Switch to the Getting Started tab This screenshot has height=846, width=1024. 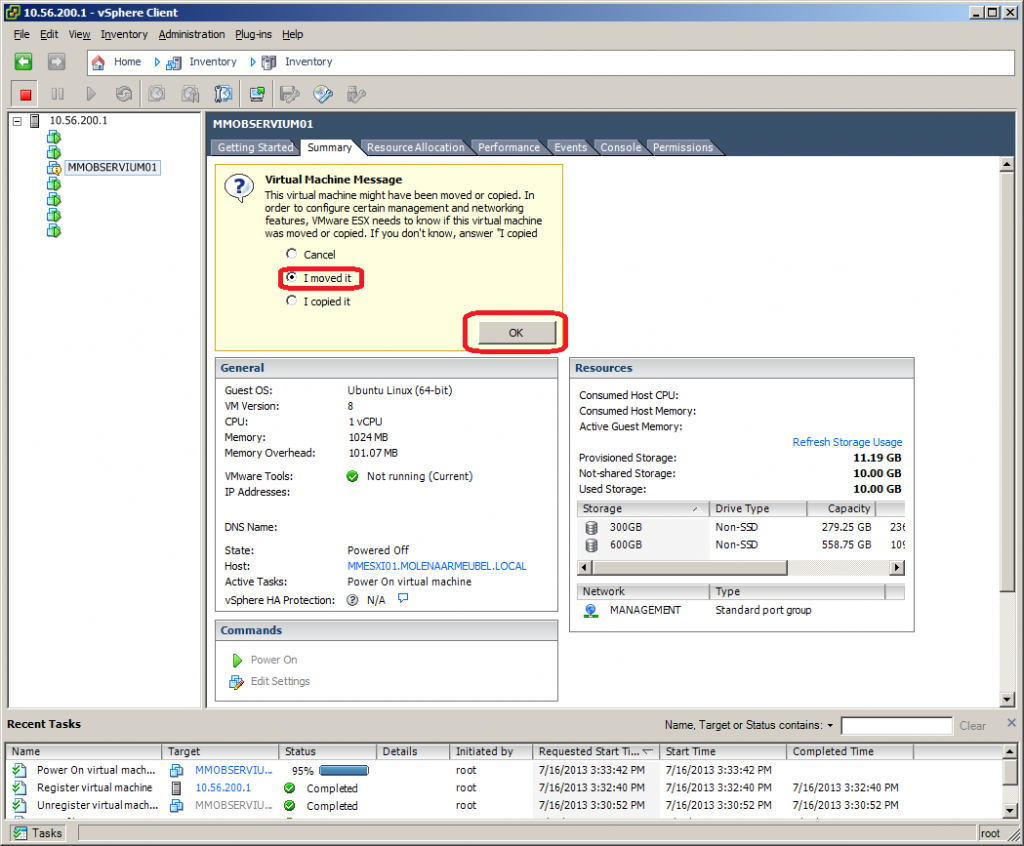pyautogui.click(x=255, y=148)
